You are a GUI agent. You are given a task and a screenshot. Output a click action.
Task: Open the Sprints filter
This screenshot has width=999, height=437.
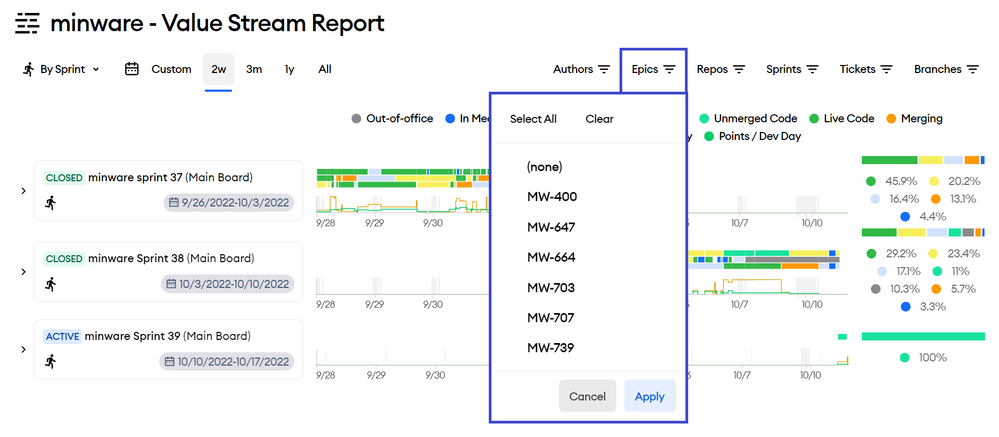coord(792,69)
